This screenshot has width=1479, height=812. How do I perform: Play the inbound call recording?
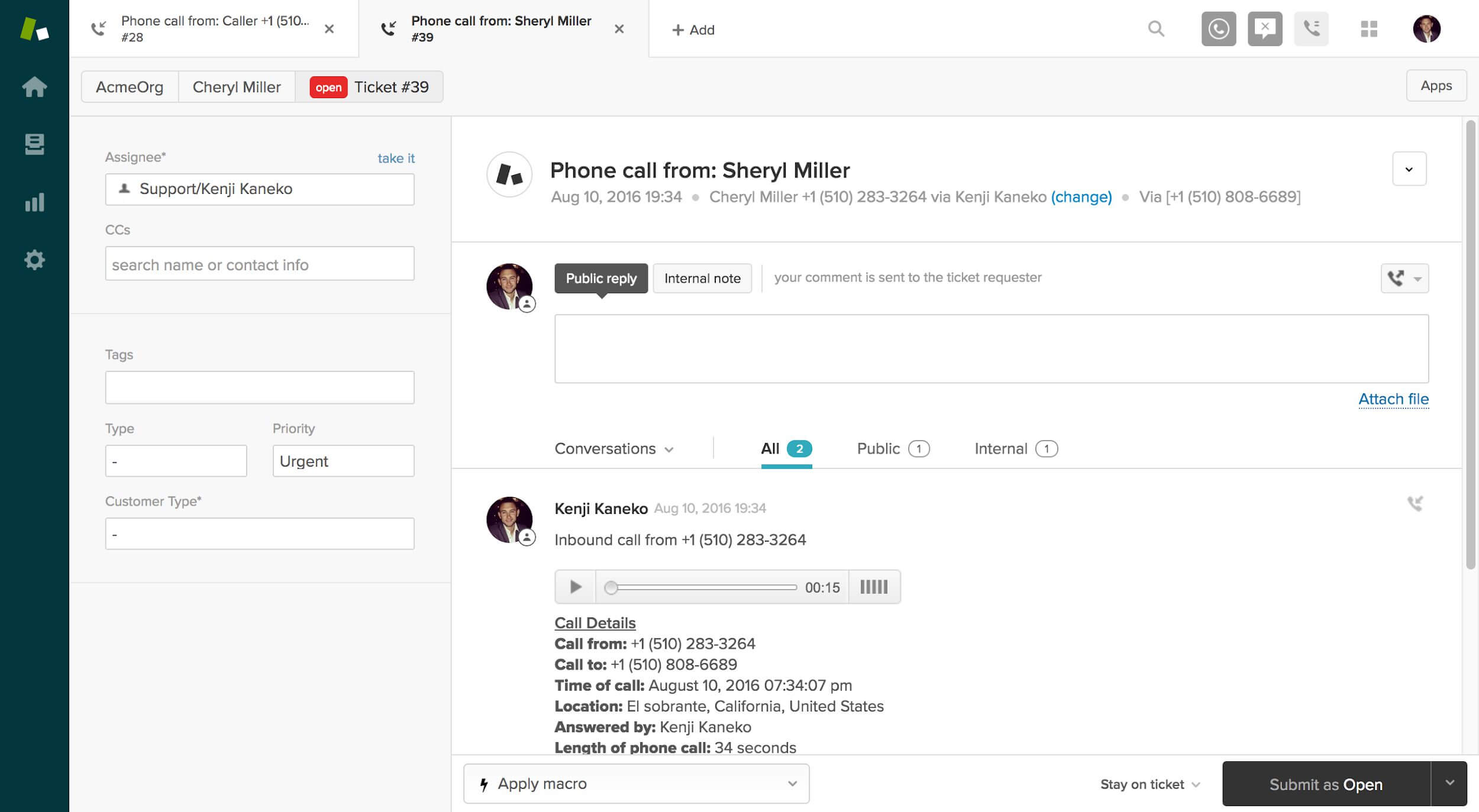pyautogui.click(x=575, y=586)
